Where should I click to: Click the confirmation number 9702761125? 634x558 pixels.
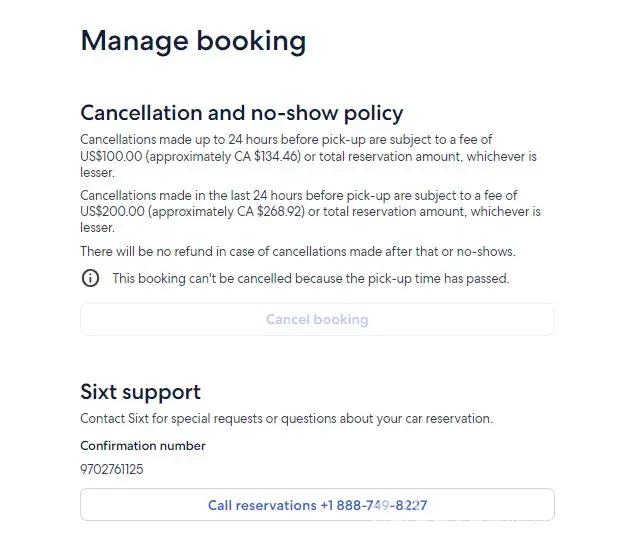click(x=112, y=468)
